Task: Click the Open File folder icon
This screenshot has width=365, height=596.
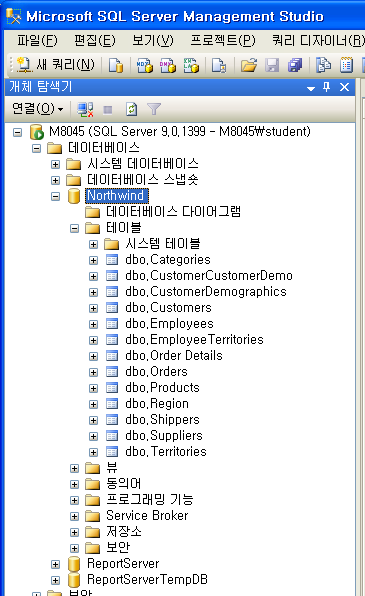Action: (249, 65)
